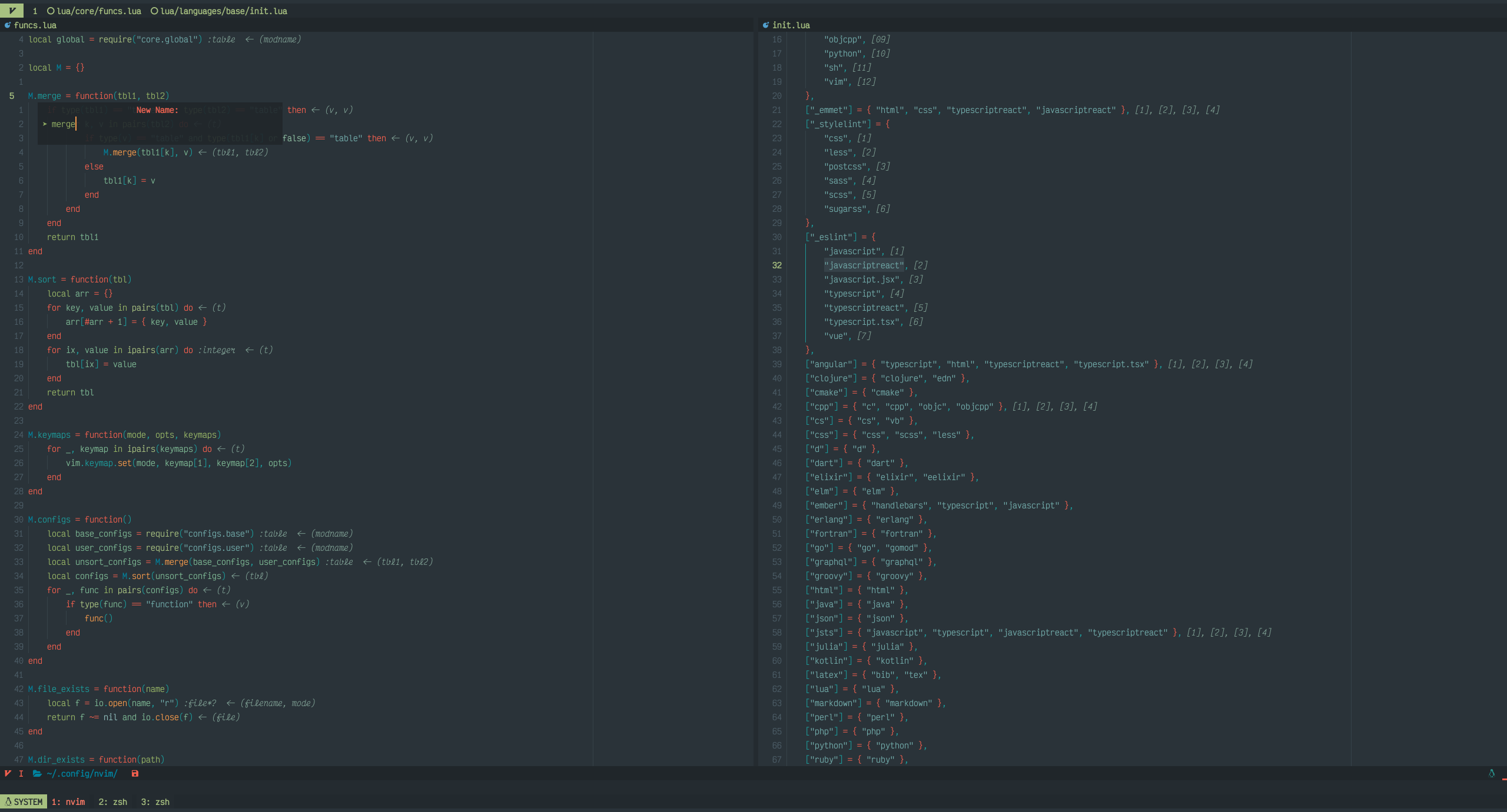Click line number 32 in init.lua gutter

coord(777,265)
